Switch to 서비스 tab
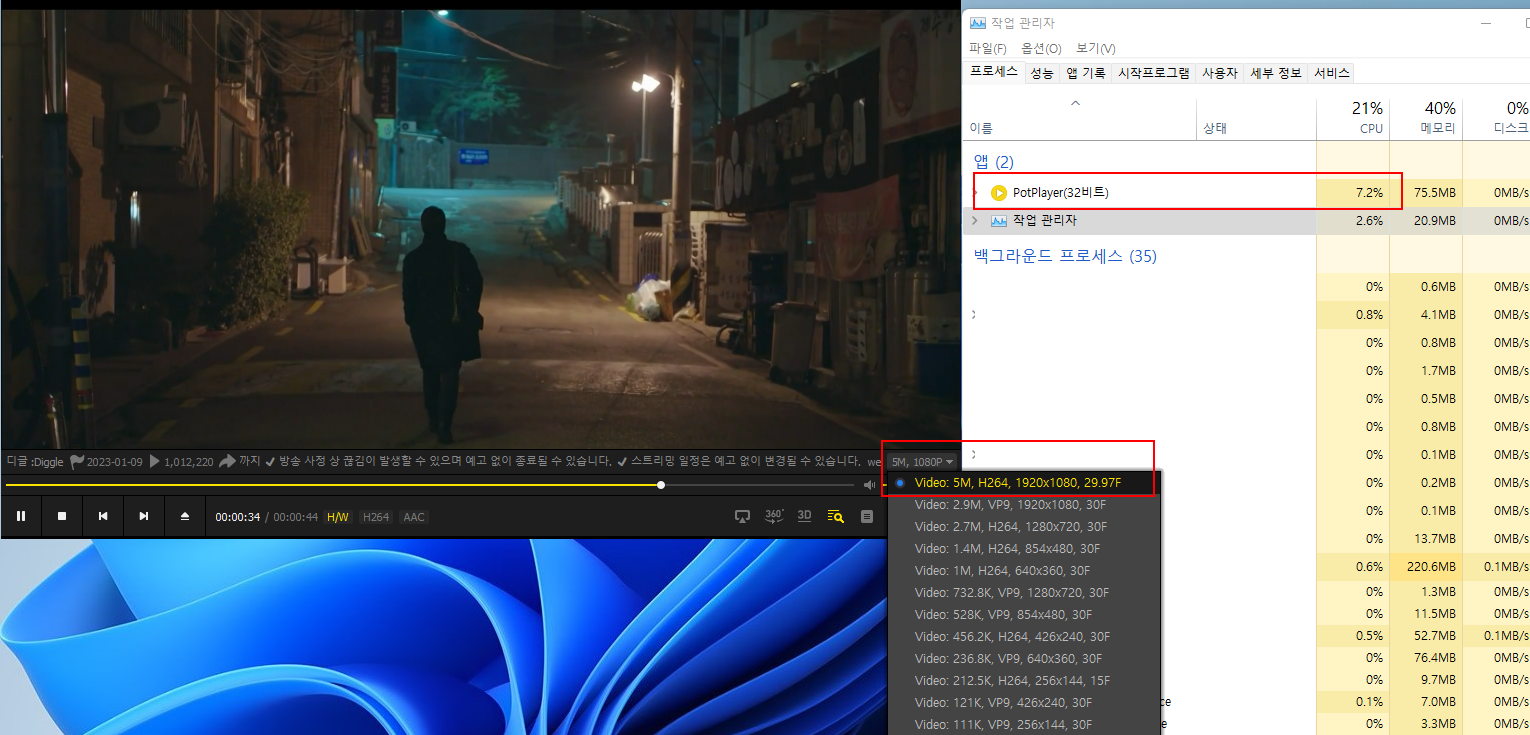 pyautogui.click(x=1332, y=73)
